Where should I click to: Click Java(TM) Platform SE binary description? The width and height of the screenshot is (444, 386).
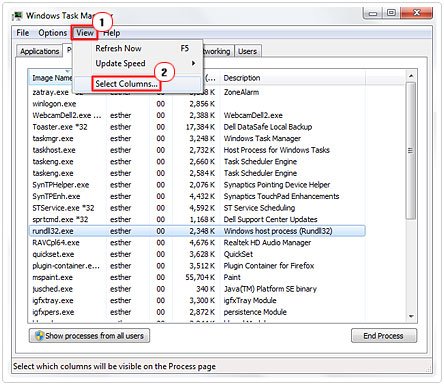270,289
